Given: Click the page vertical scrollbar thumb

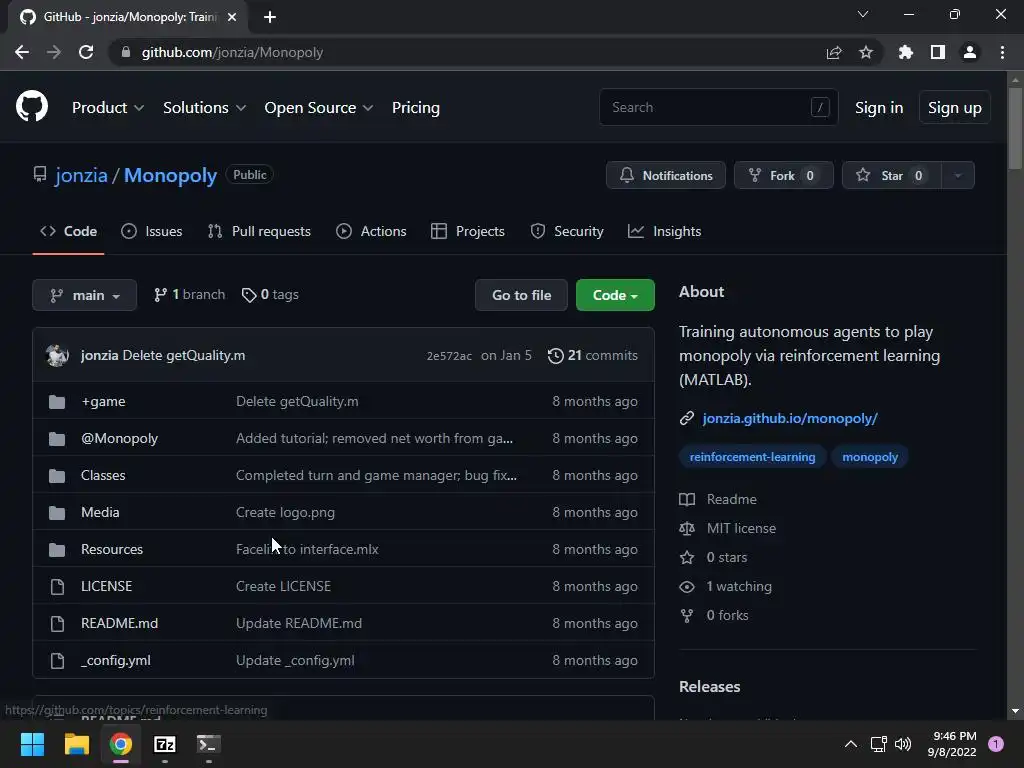Looking at the screenshot, I should click(1015, 127).
